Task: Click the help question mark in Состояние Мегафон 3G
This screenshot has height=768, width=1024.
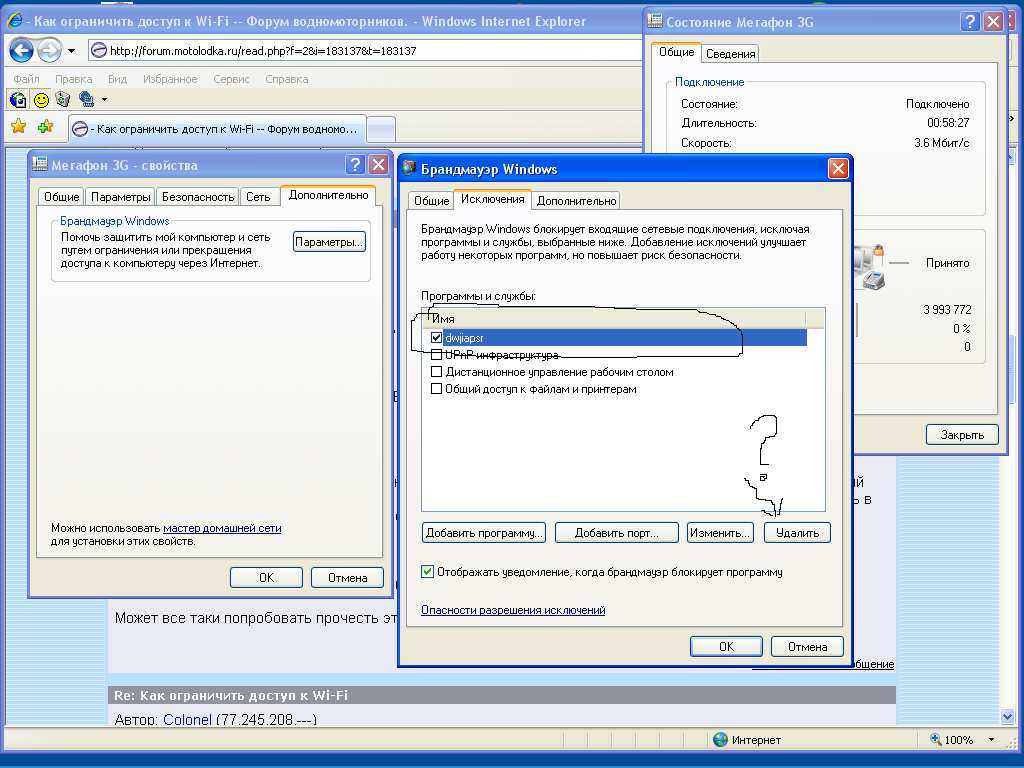Action: point(970,22)
